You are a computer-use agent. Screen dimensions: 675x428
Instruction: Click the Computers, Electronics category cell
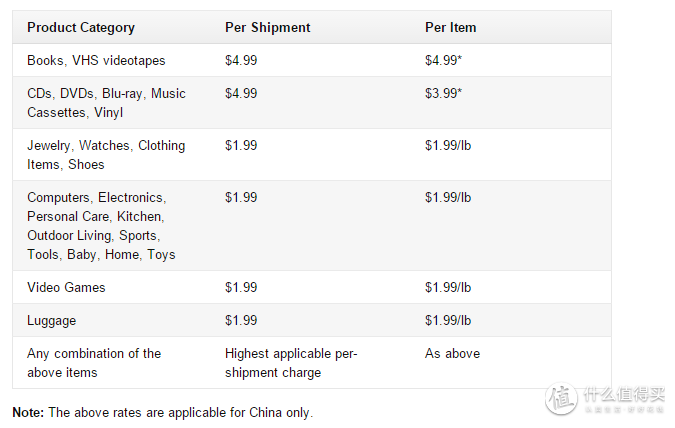pos(101,226)
